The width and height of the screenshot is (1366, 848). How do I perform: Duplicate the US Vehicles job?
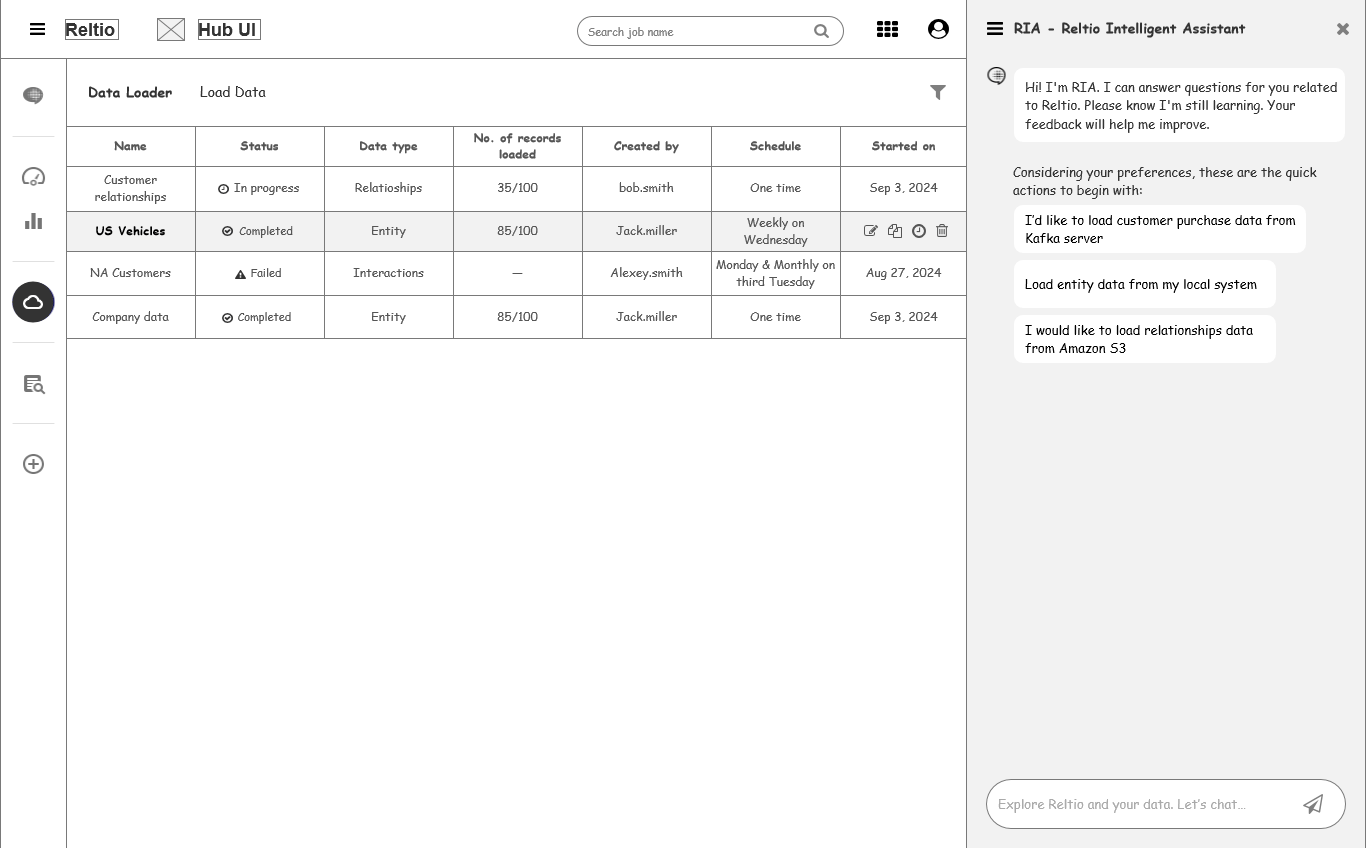[x=895, y=231]
